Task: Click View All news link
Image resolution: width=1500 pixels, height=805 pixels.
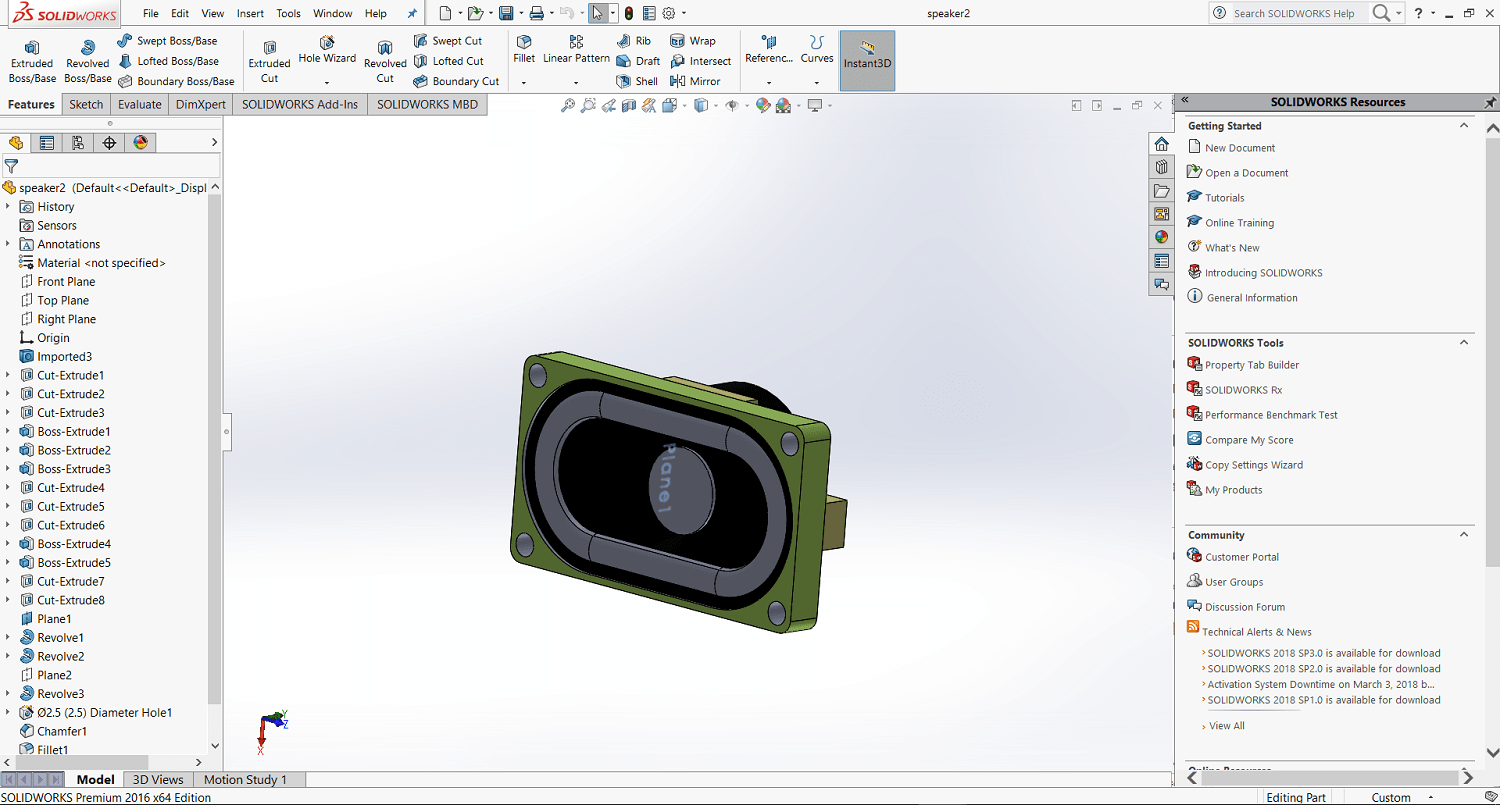Action: (x=1227, y=726)
